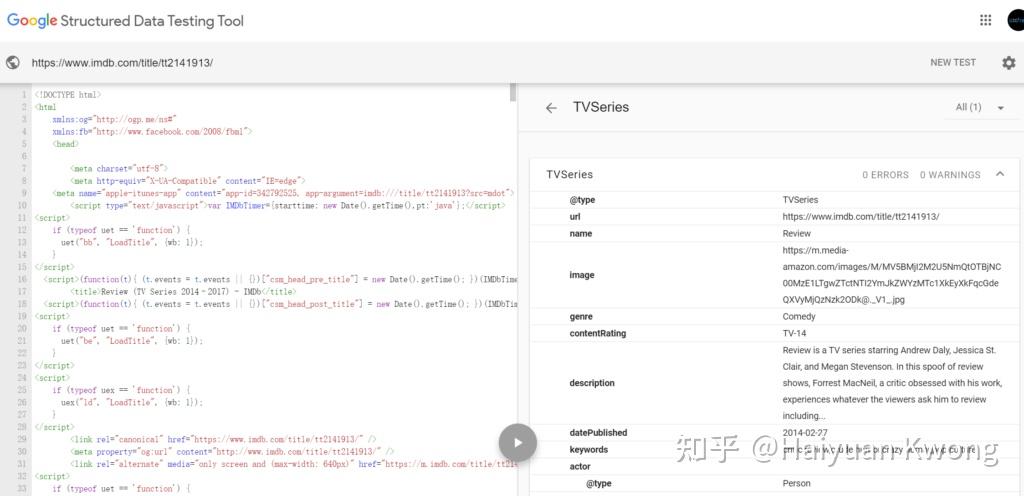Click the code pane scrollbar
The height and width of the screenshot is (496, 1024).
point(513,91)
